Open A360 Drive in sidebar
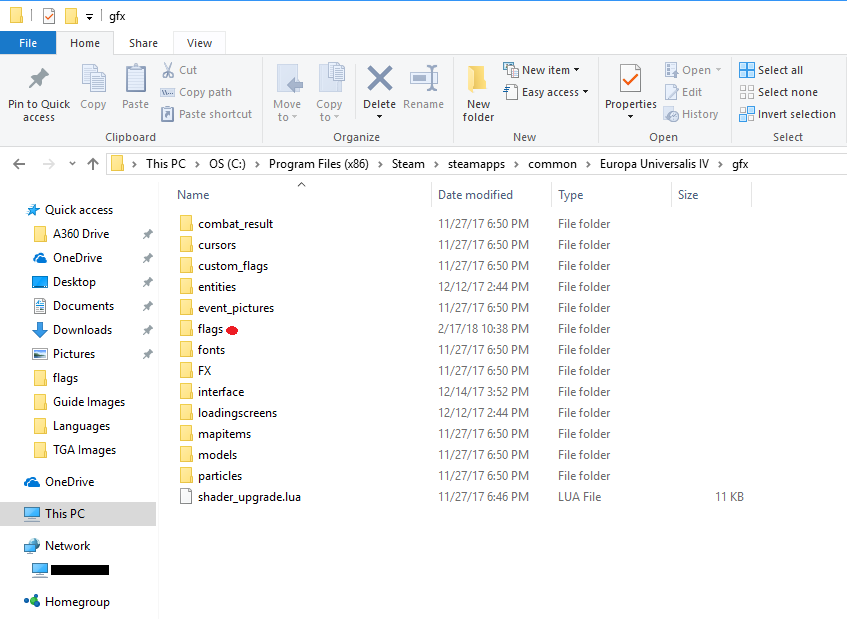This screenshot has width=847, height=619. coord(81,234)
